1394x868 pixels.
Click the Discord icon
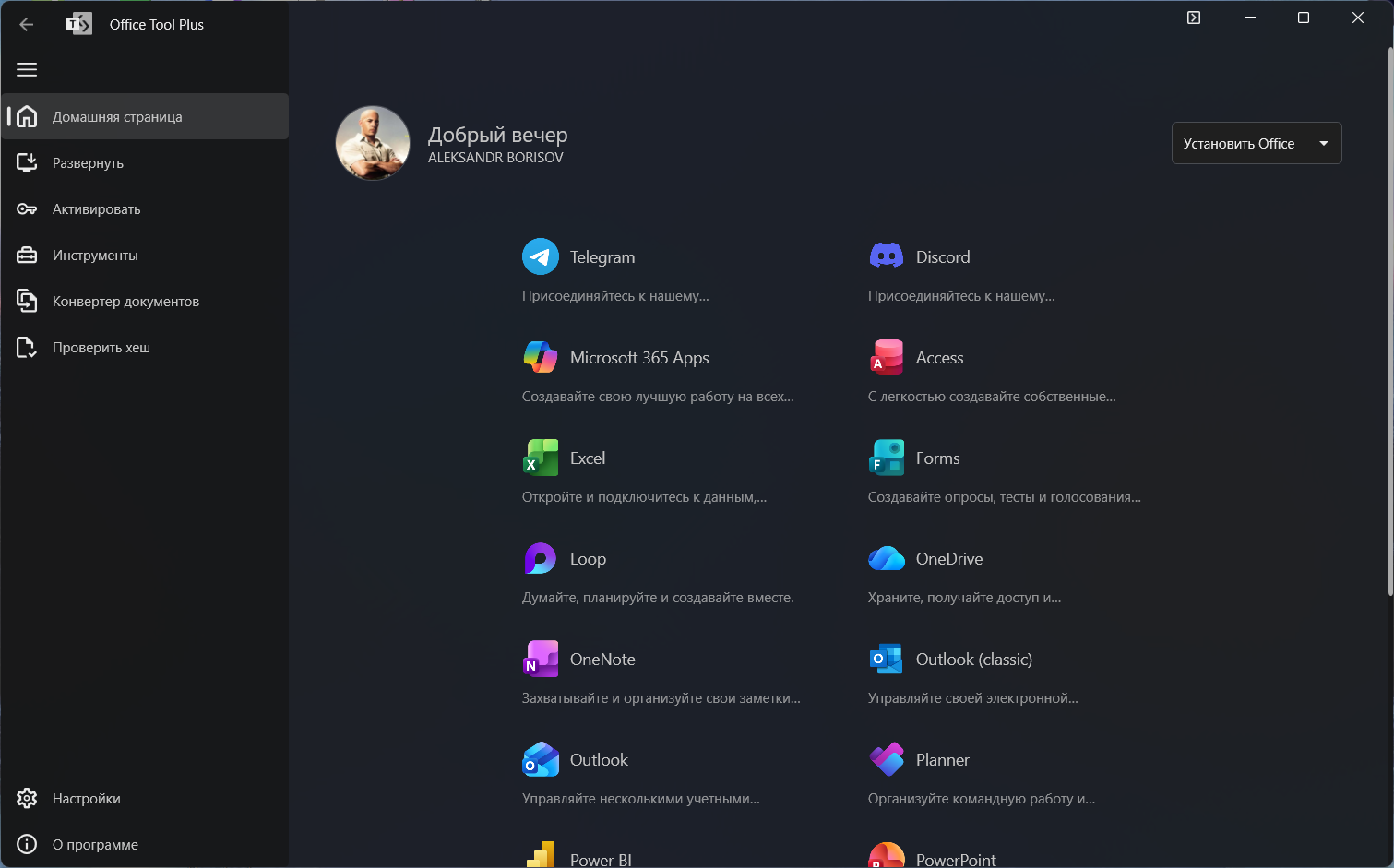(887, 256)
